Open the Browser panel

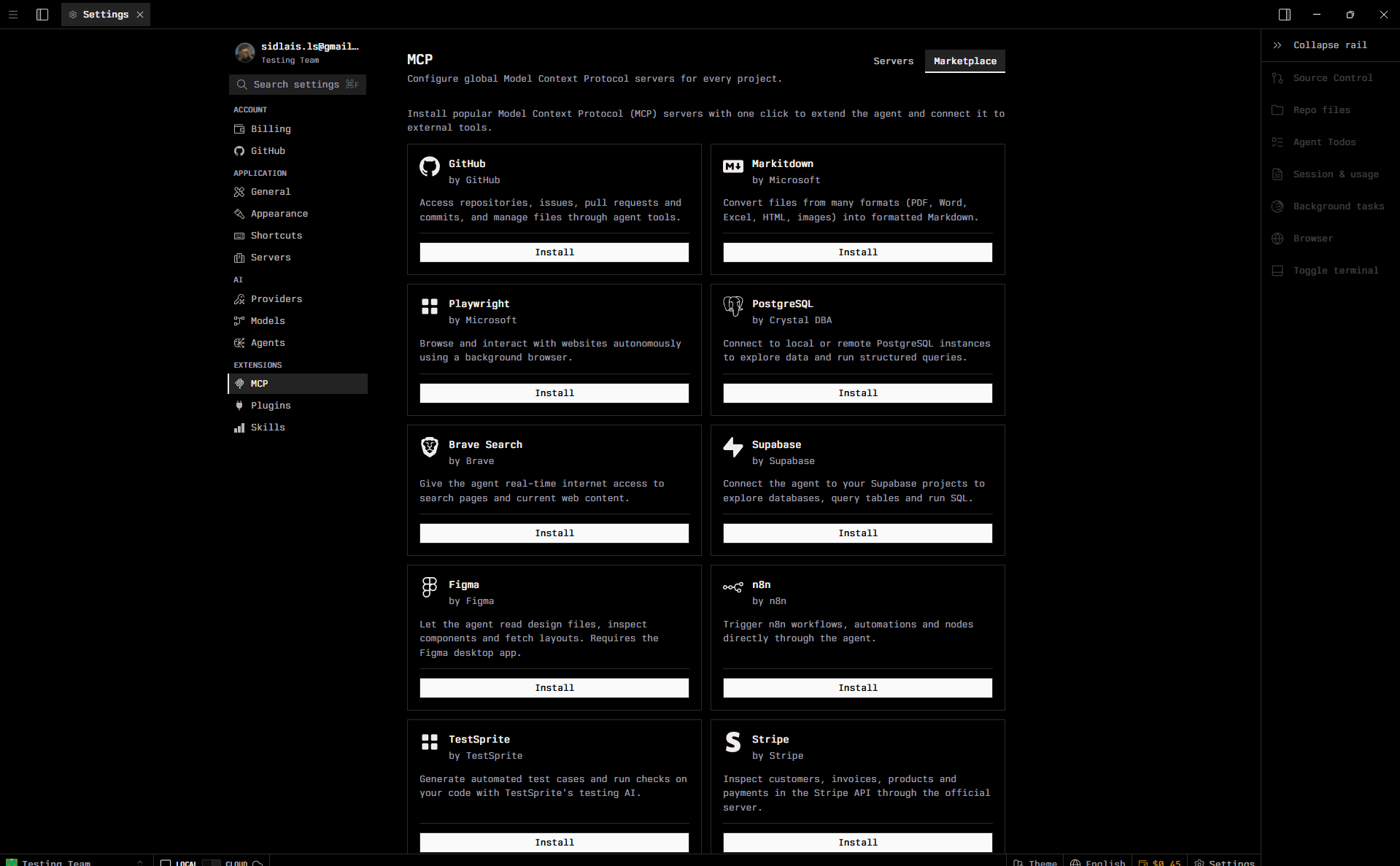[x=1331, y=239]
